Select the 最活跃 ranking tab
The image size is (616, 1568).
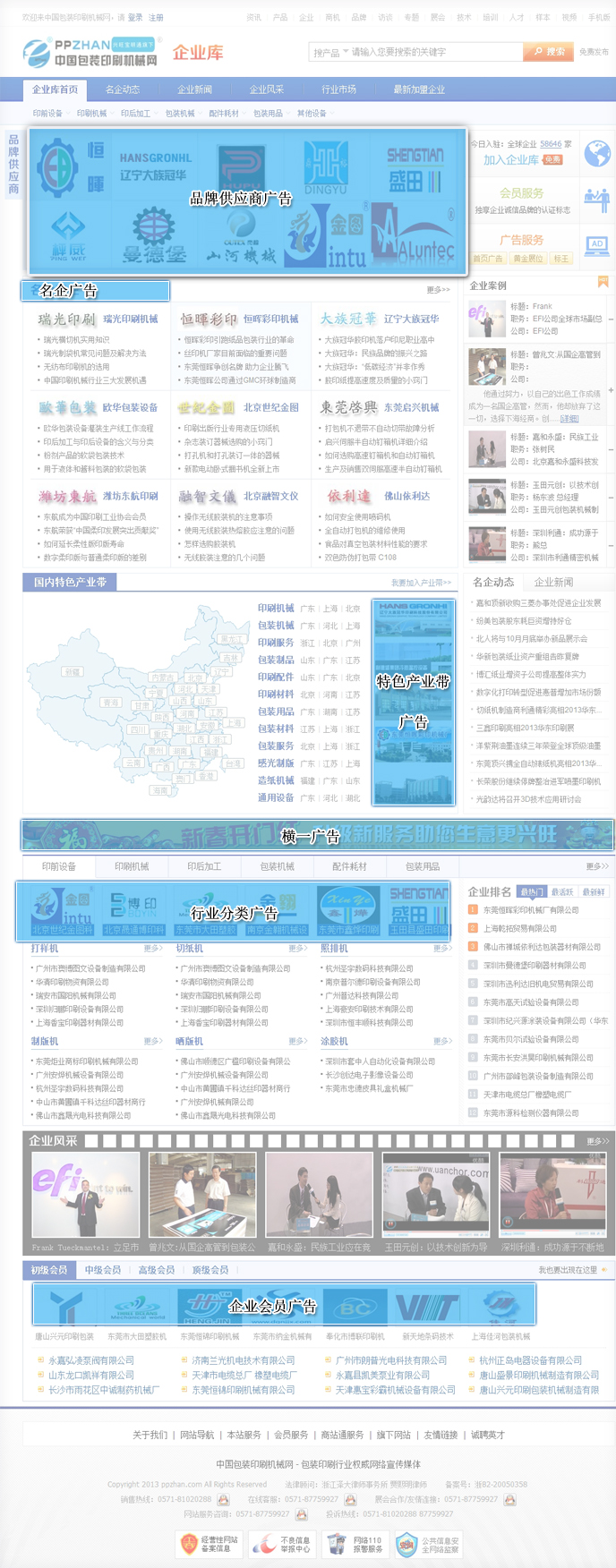[x=562, y=891]
